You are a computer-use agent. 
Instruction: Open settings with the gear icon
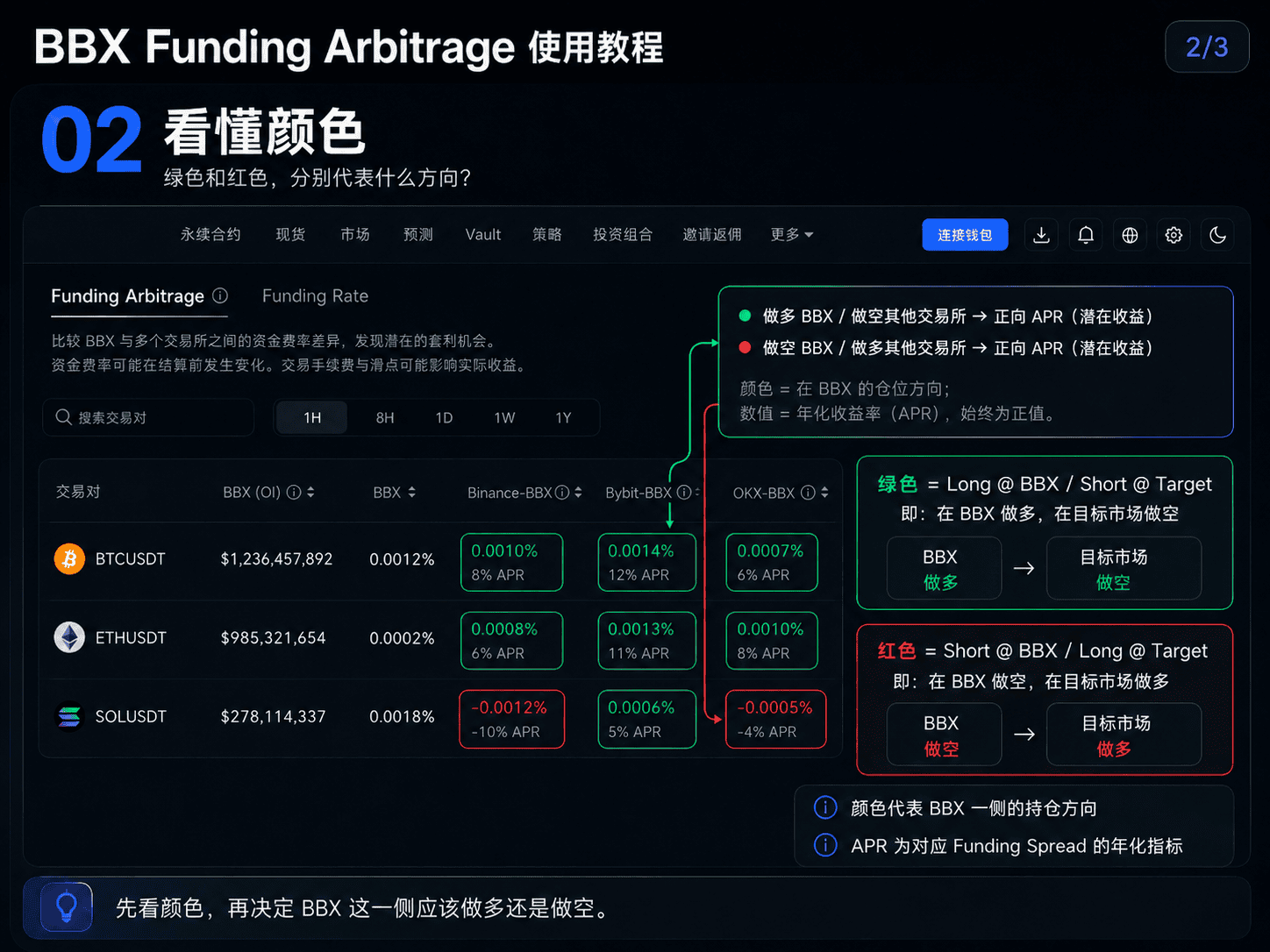pos(1174,235)
